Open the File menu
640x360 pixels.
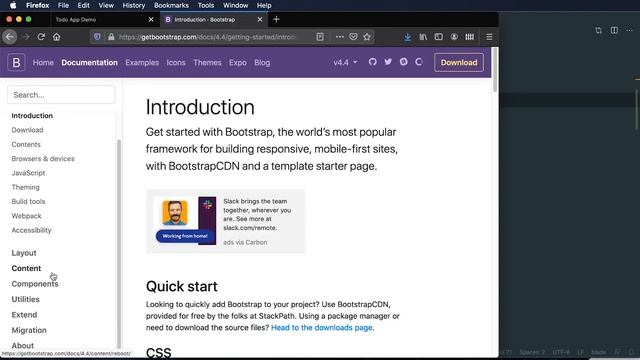click(x=63, y=5)
